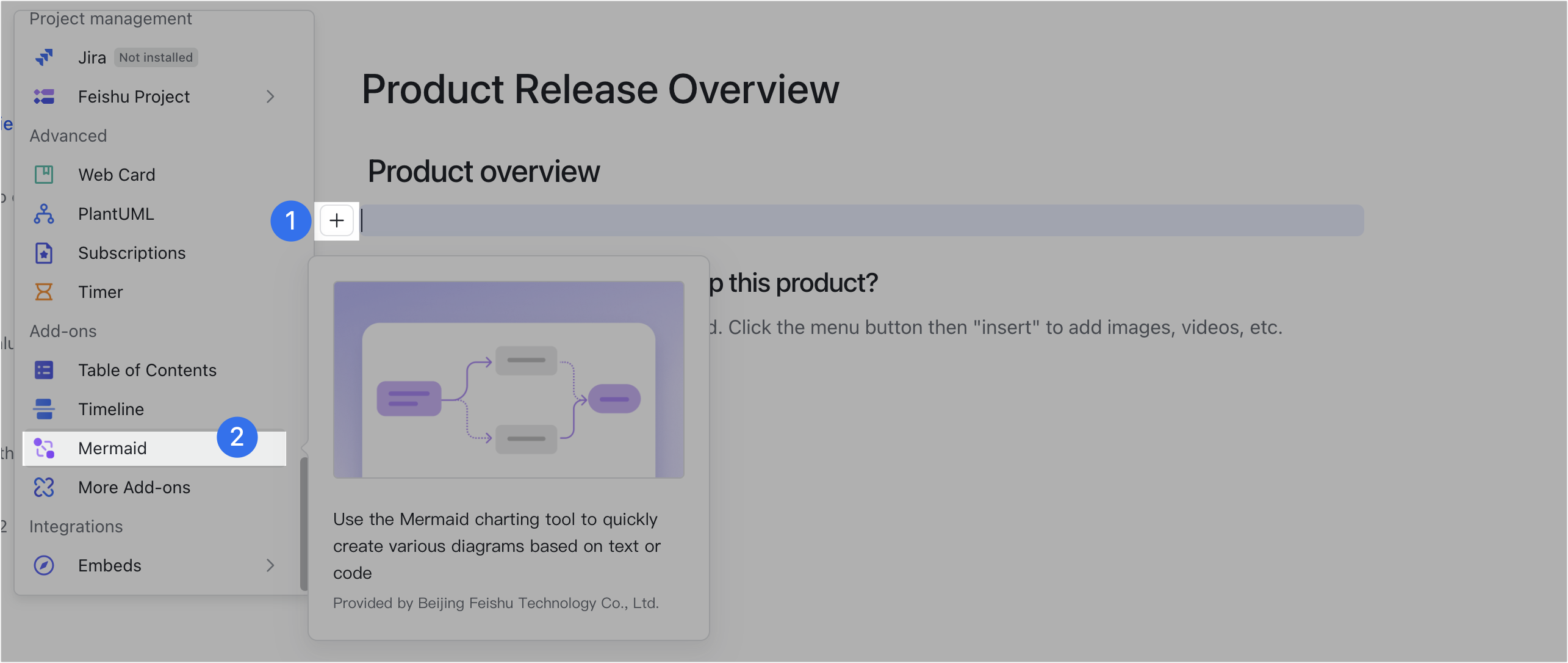Click the Subscriptions star icon
This screenshot has width=1568, height=663.
(44, 253)
